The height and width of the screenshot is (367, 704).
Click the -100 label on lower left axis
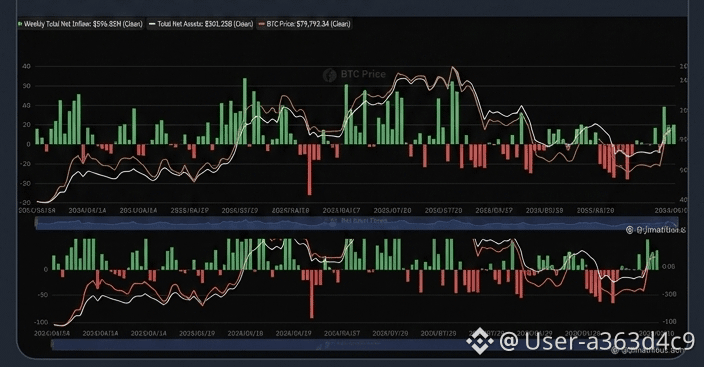41,323
